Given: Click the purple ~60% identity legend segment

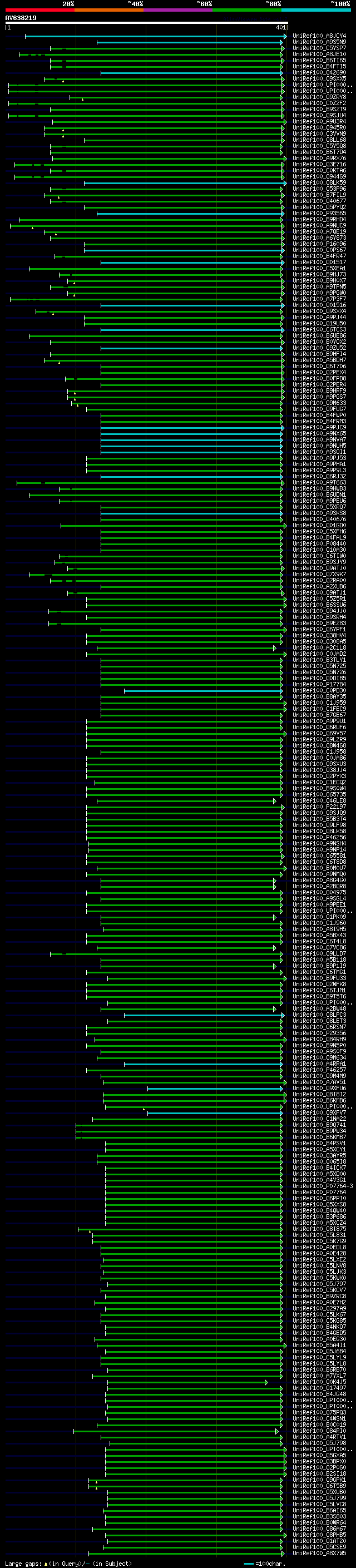Looking at the screenshot, I should point(179,10).
